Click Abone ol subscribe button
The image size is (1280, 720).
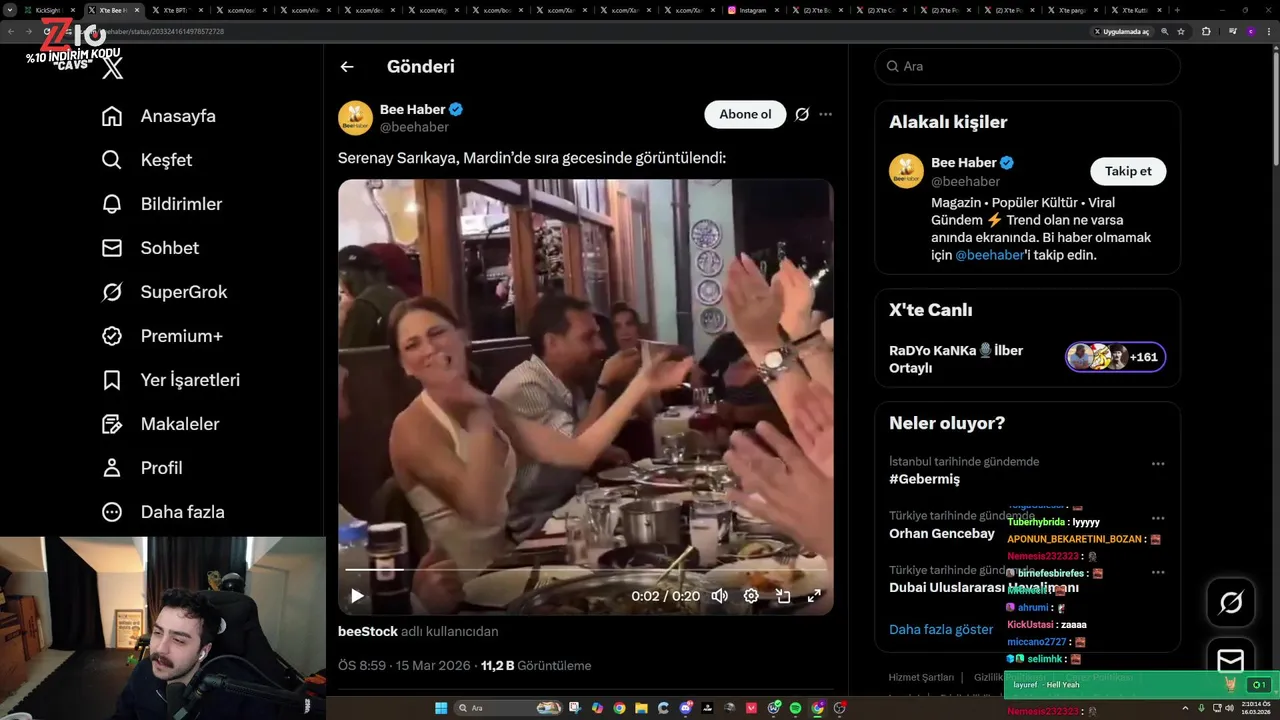click(745, 114)
